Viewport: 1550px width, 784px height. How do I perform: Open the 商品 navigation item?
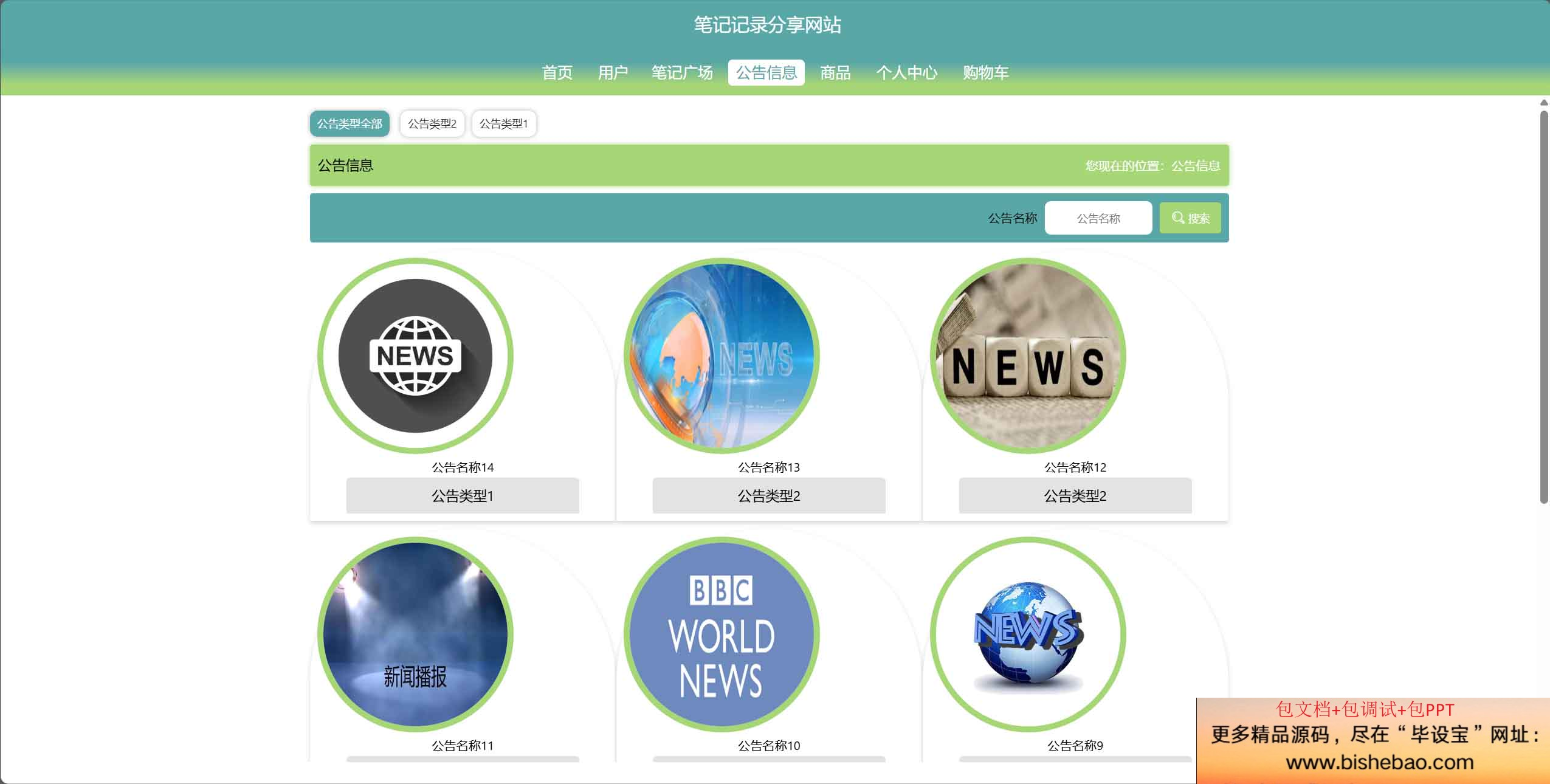[x=835, y=73]
